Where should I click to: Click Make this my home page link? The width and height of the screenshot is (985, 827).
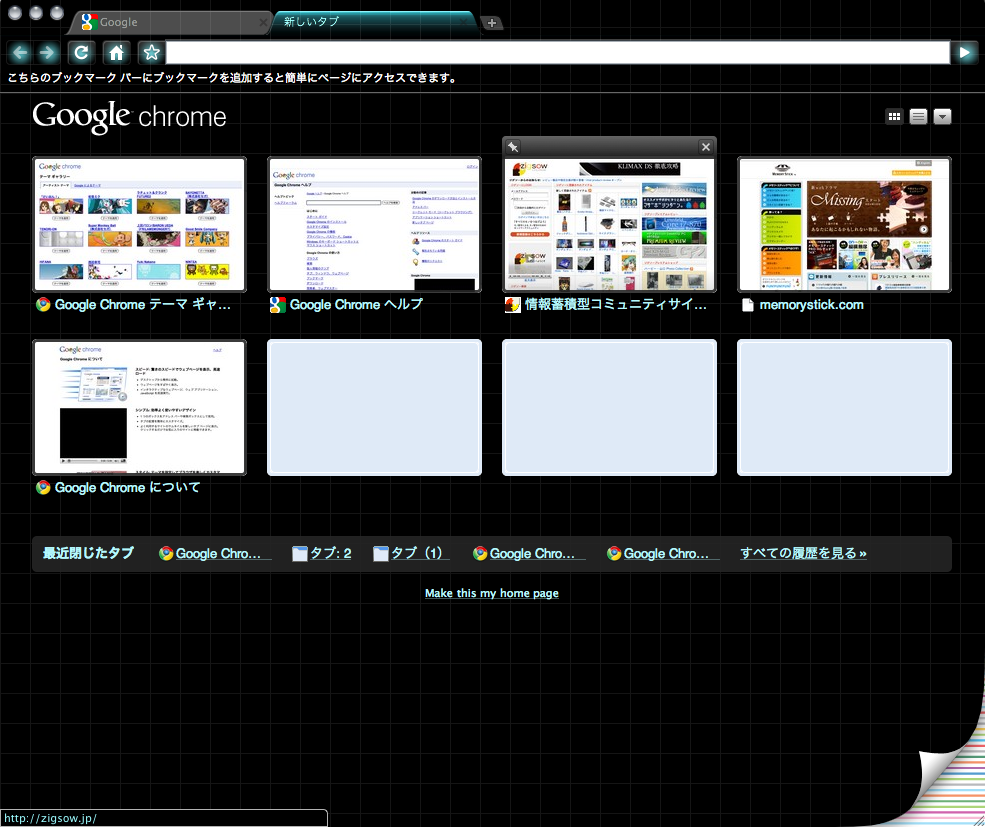tap(492, 593)
